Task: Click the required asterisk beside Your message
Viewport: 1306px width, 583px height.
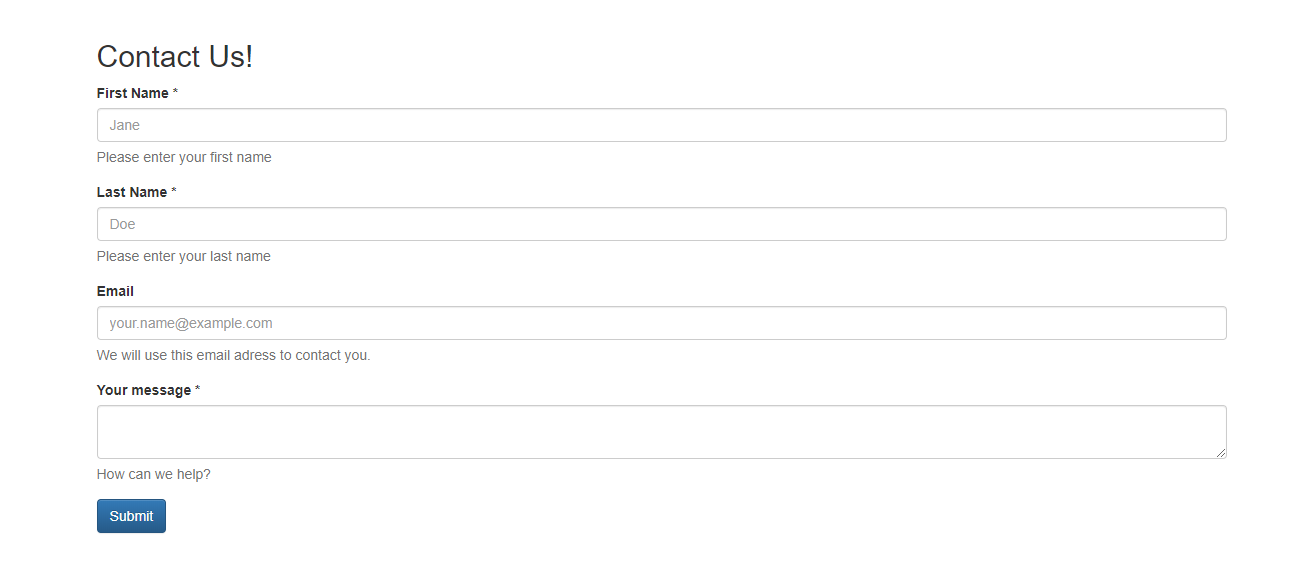Action: coord(198,390)
